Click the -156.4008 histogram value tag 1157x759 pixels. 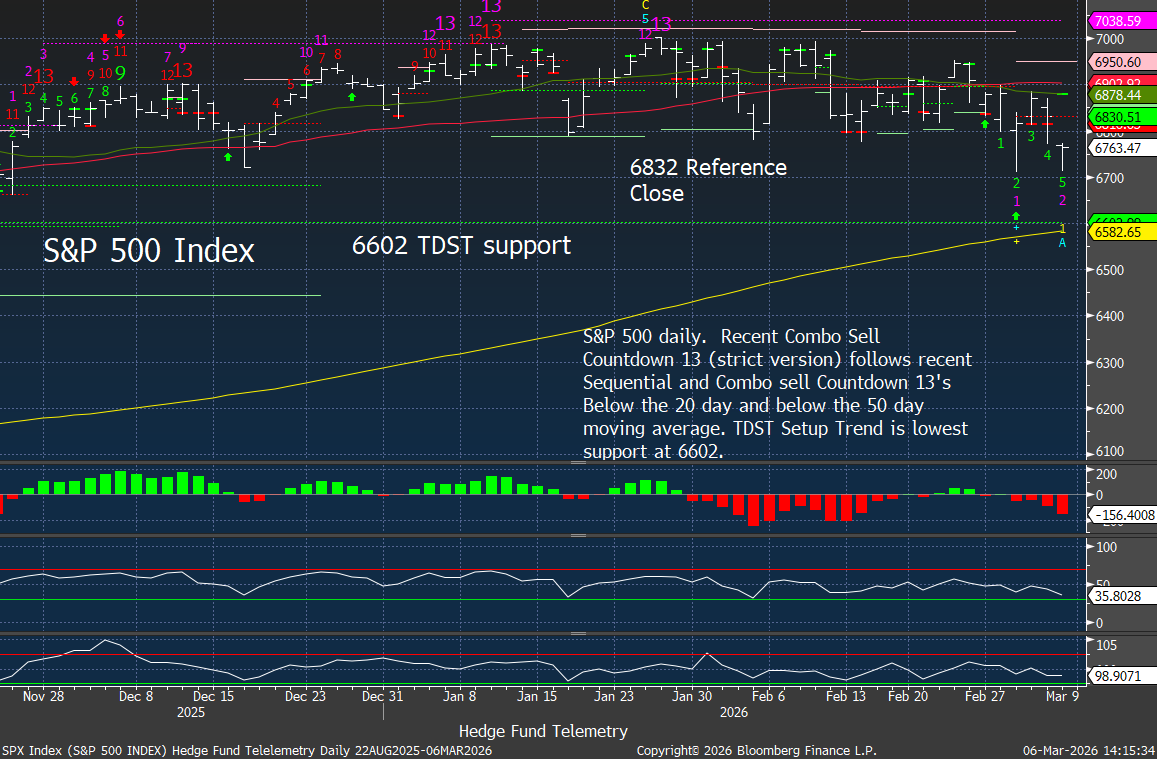tap(1124, 515)
